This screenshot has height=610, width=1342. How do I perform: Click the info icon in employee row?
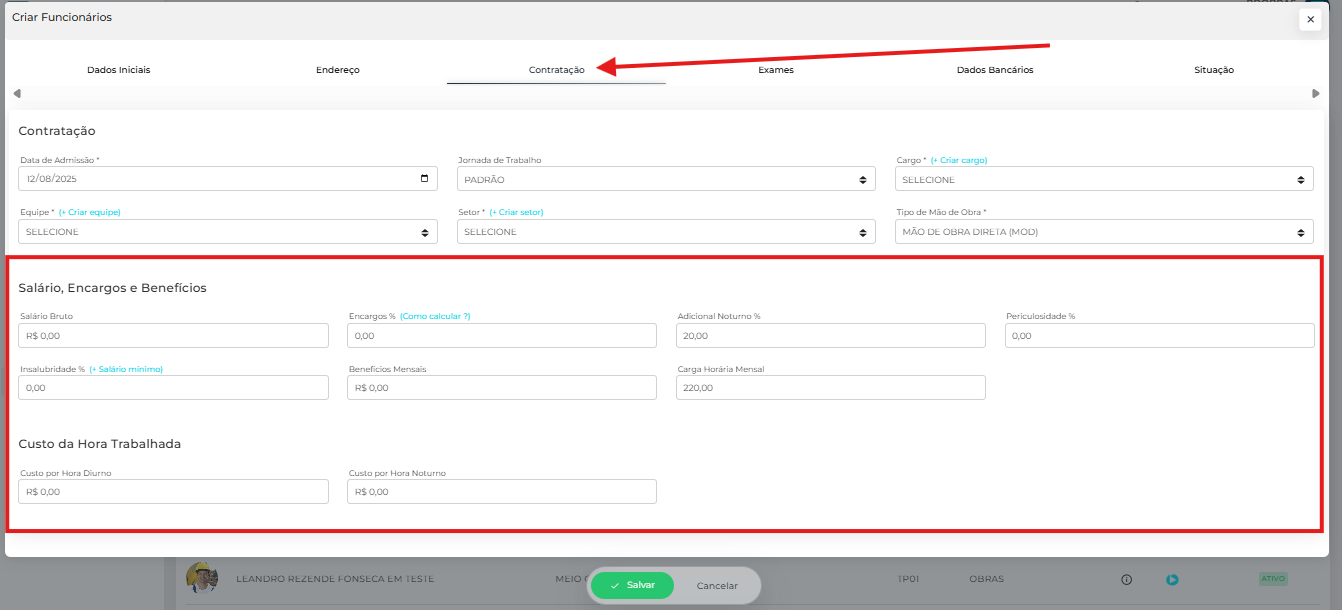click(1126, 579)
